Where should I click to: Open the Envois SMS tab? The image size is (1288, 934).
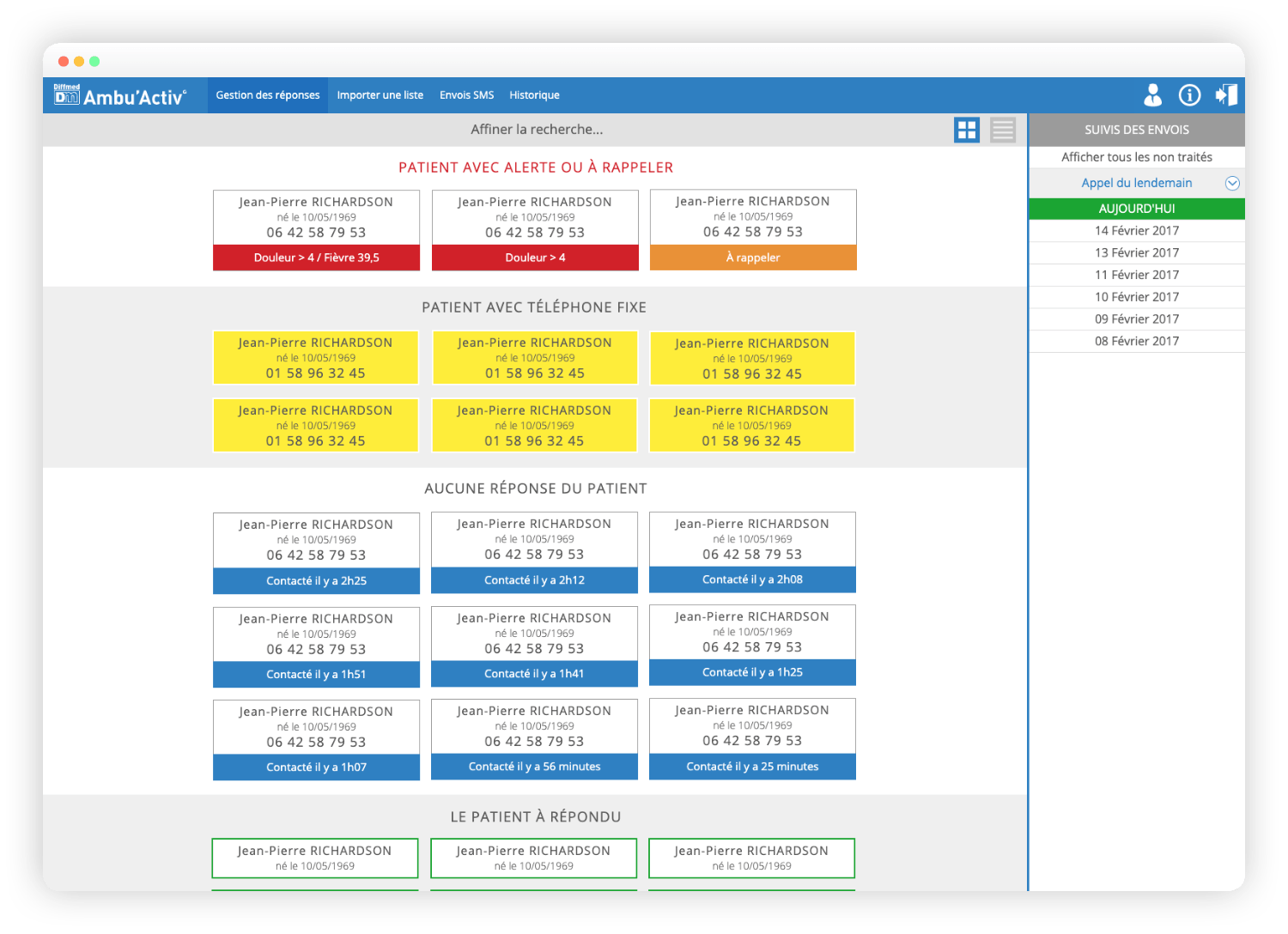tap(466, 95)
